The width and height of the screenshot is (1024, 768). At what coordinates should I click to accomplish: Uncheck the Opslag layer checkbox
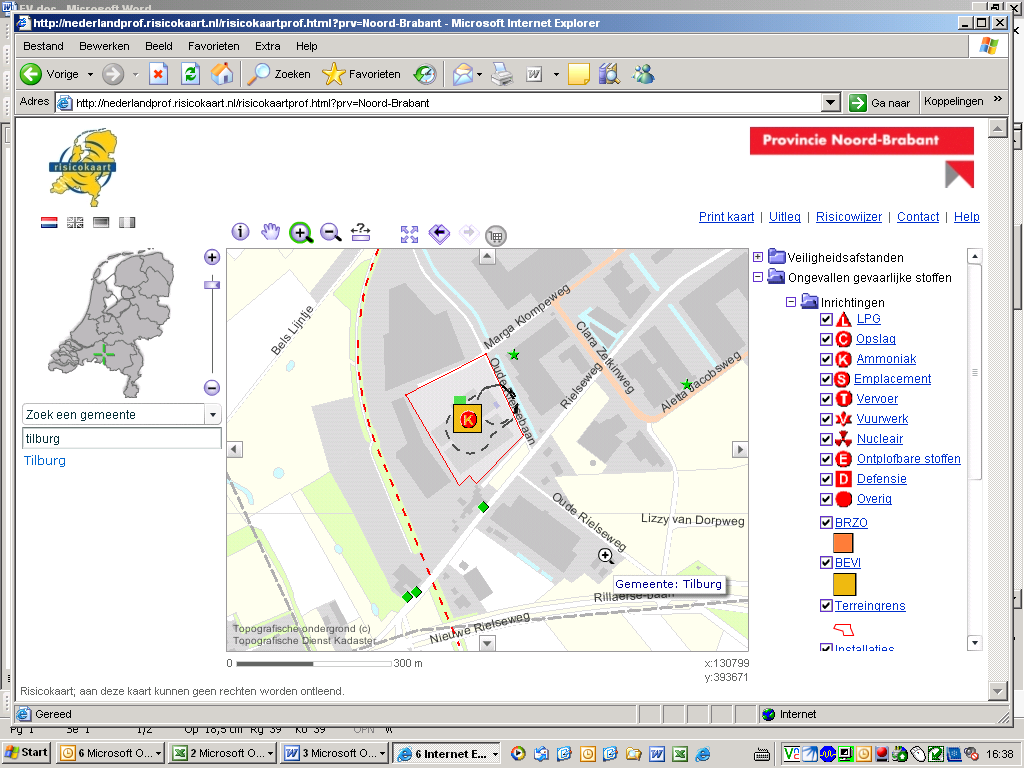click(826, 340)
